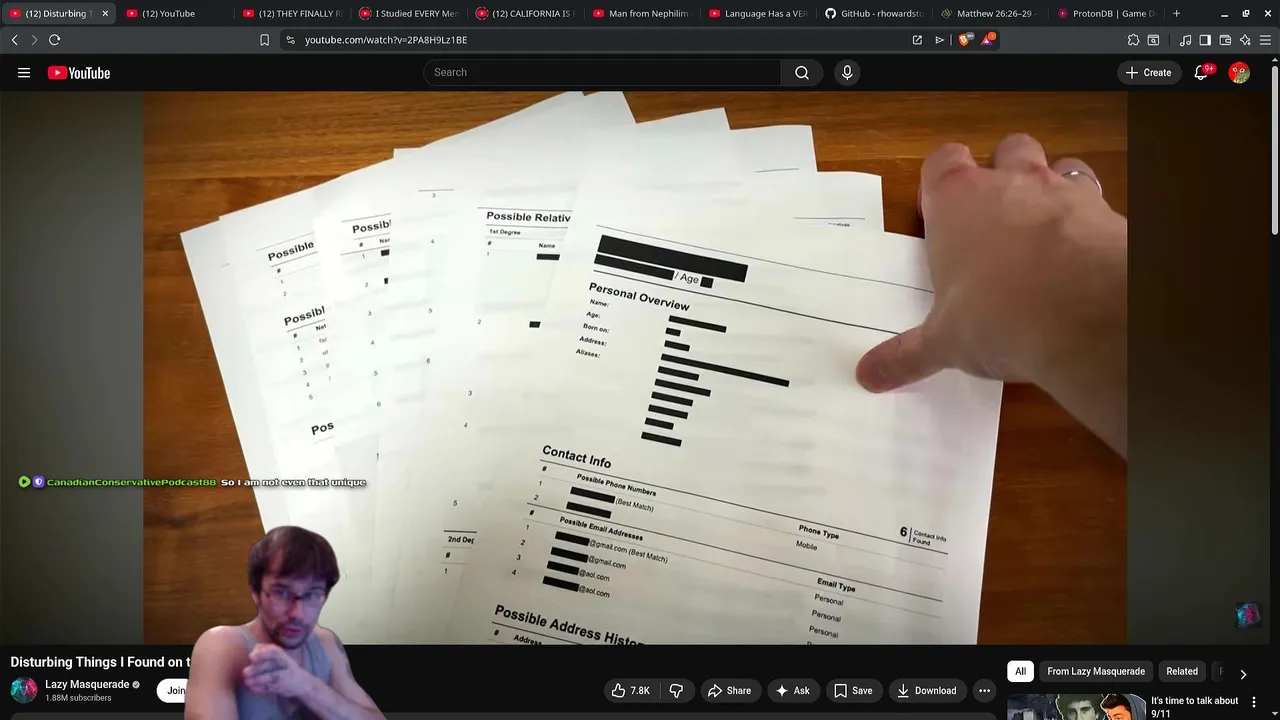Viewport: 1280px width, 720px height.
Task: Download the video
Action: pos(926,691)
